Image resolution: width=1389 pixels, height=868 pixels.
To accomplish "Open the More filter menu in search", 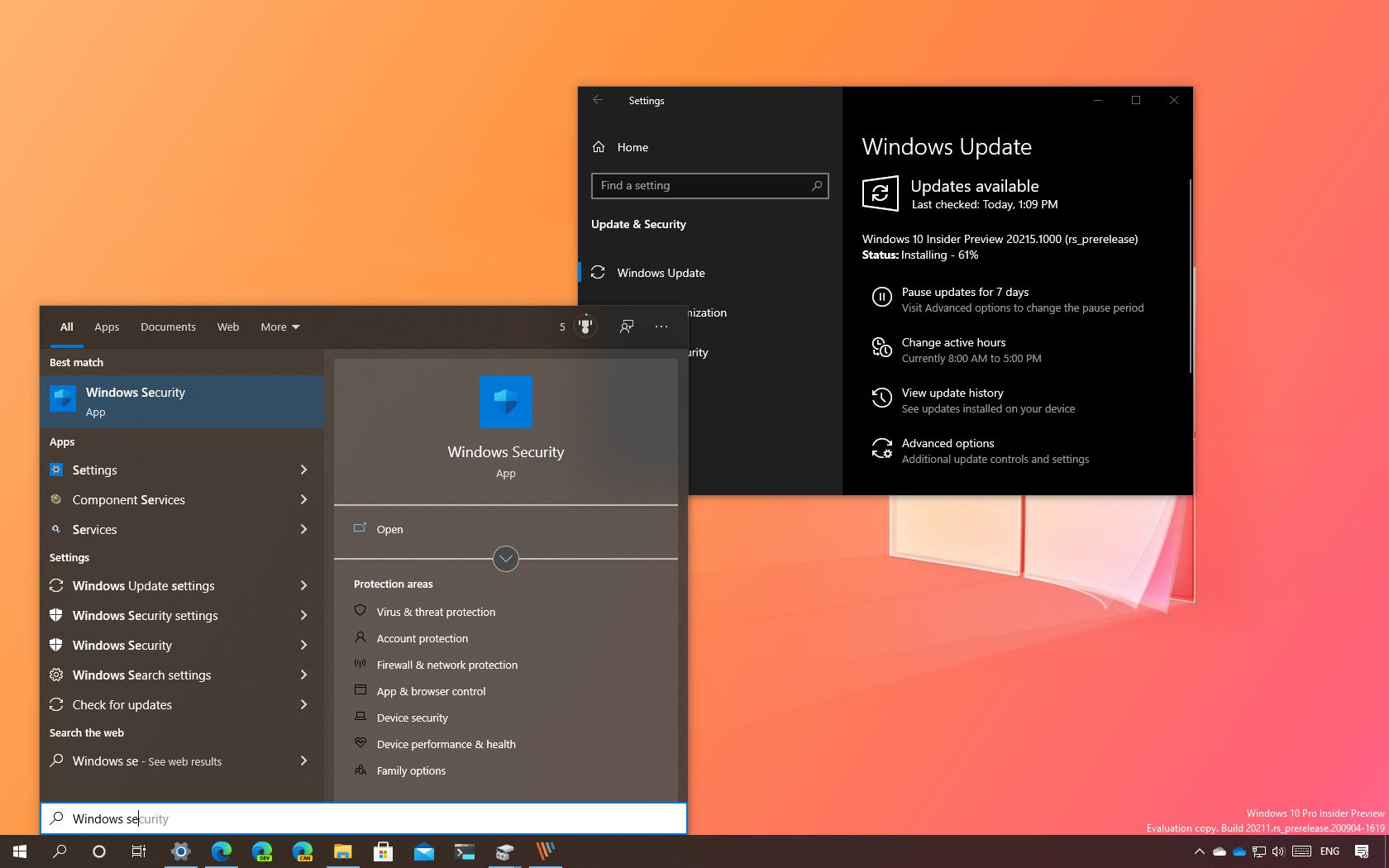I will click(279, 327).
